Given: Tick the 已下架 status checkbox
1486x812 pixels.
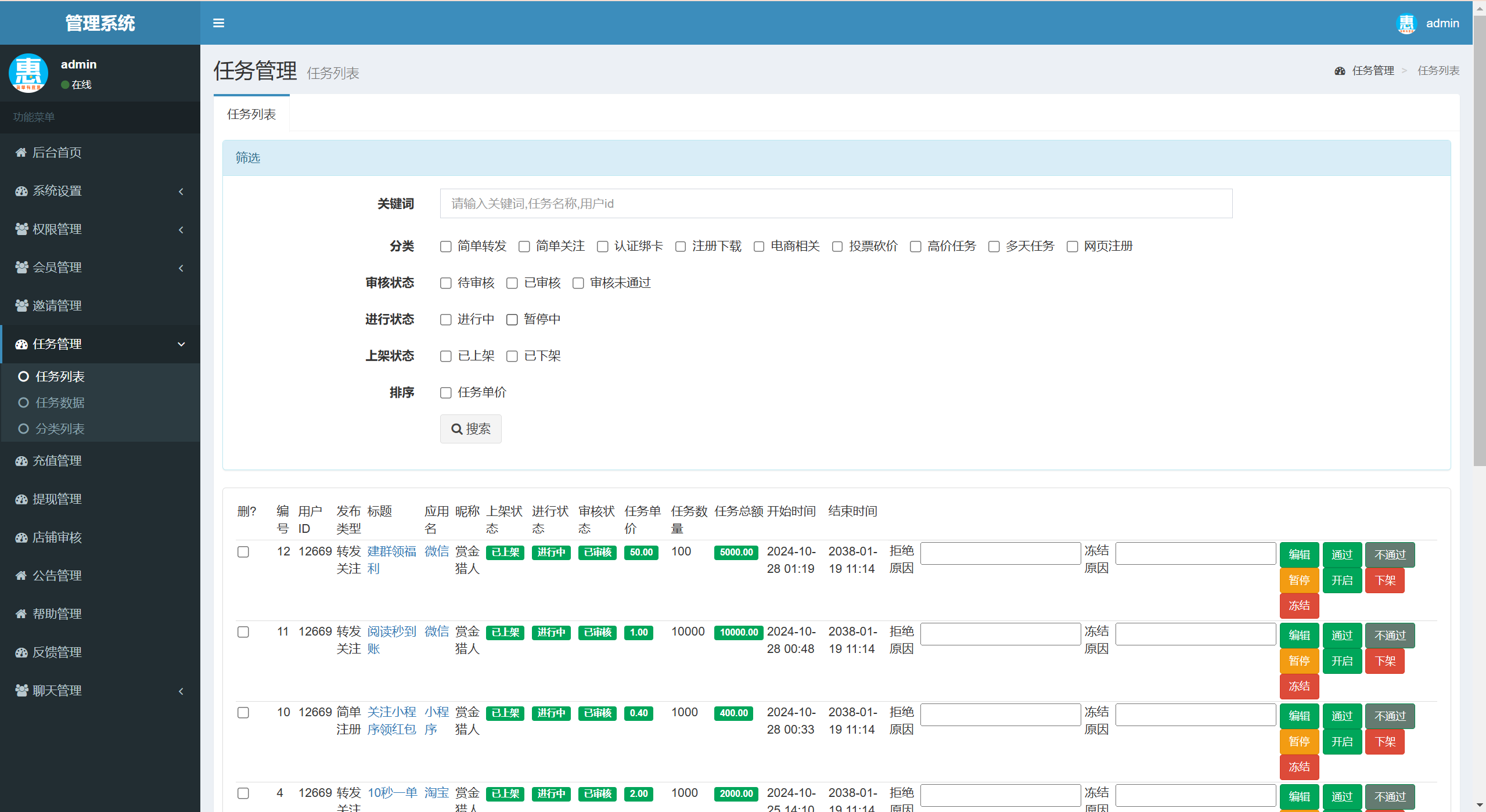Looking at the screenshot, I should (512, 356).
